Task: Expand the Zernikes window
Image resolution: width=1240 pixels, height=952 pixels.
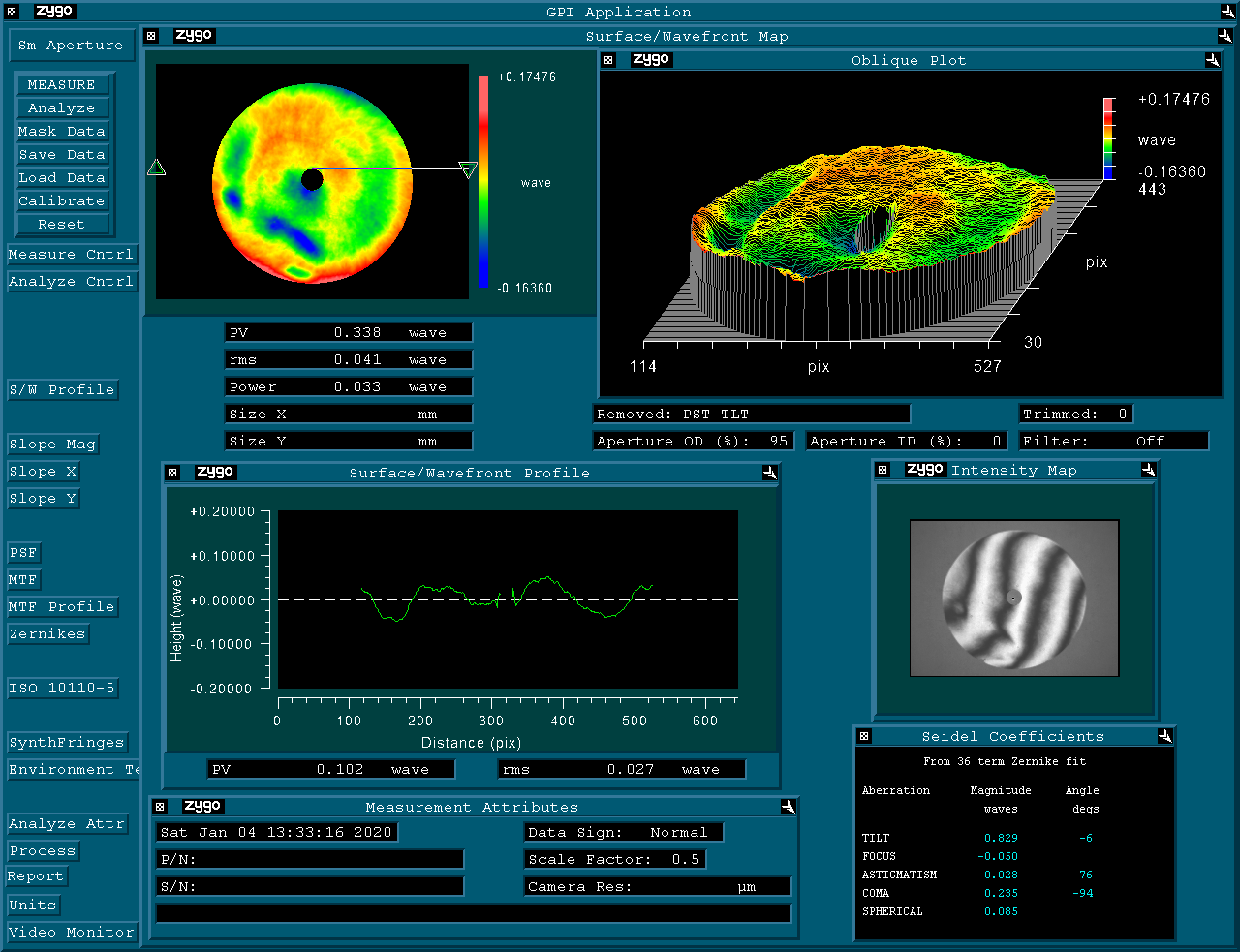Action: coord(47,634)
